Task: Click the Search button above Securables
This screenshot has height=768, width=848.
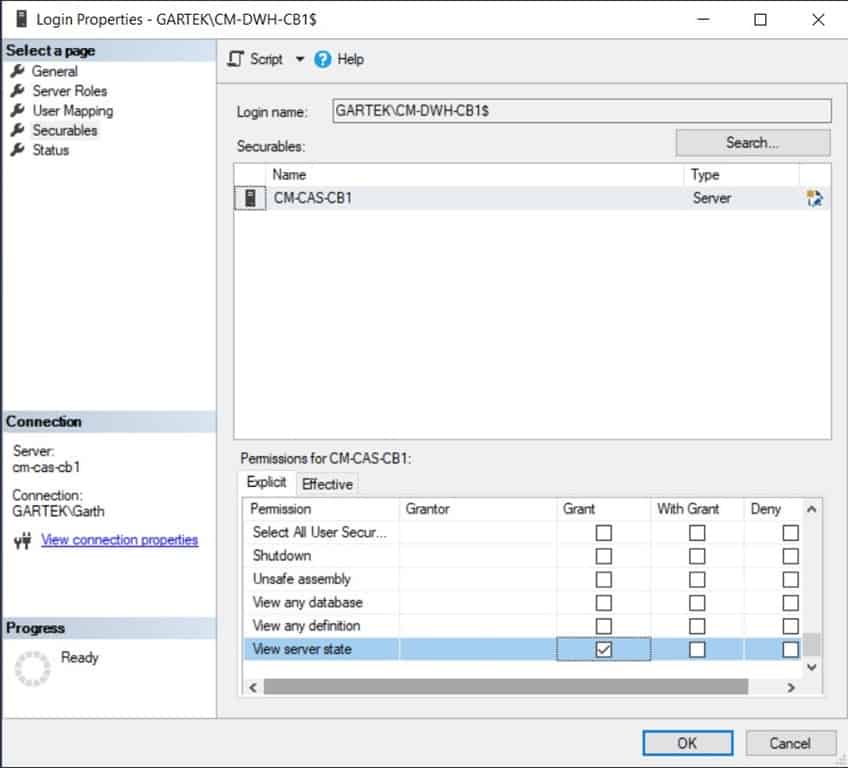Action: 752,142
